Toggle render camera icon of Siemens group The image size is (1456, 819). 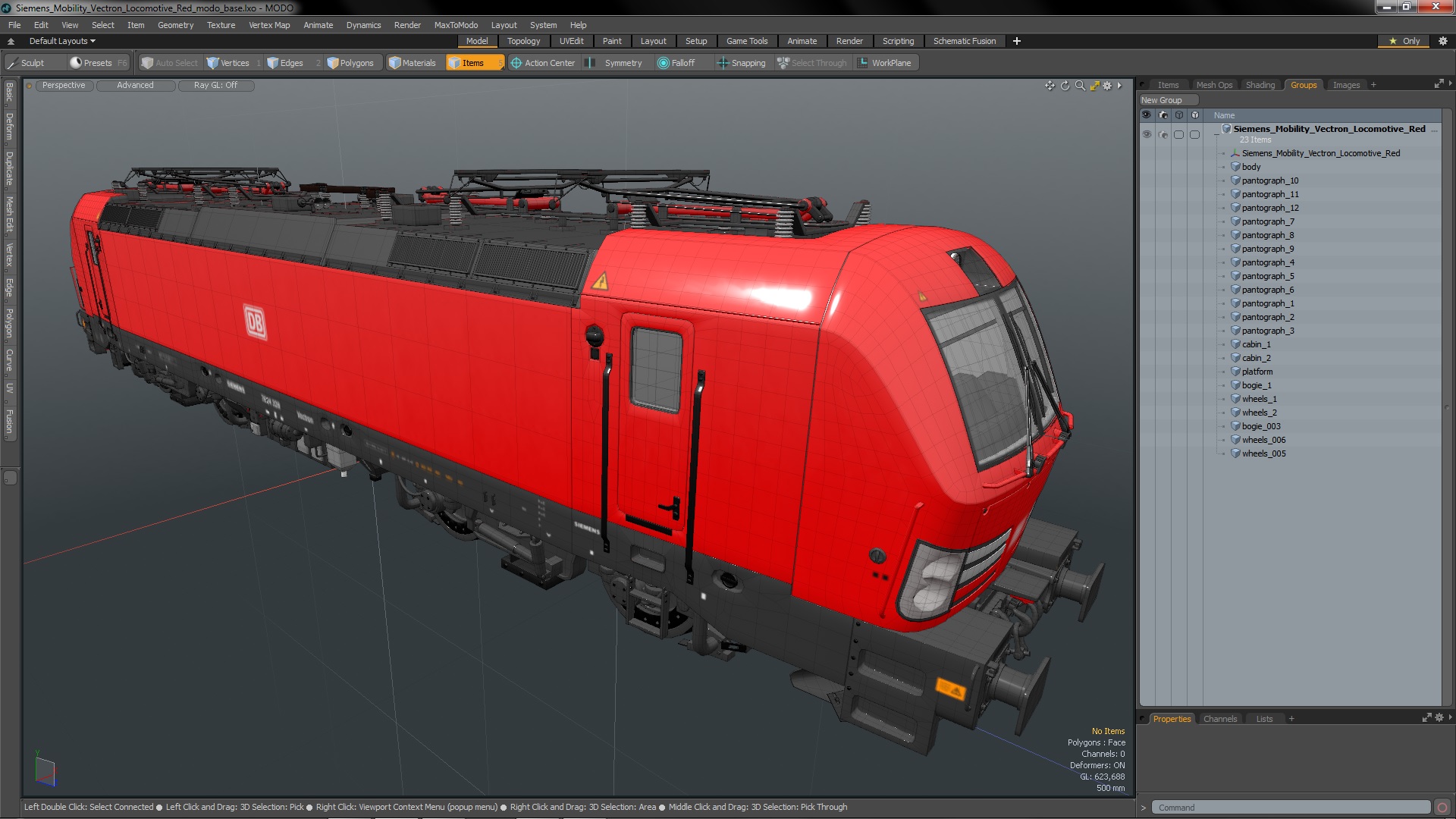pos(1163,134)
